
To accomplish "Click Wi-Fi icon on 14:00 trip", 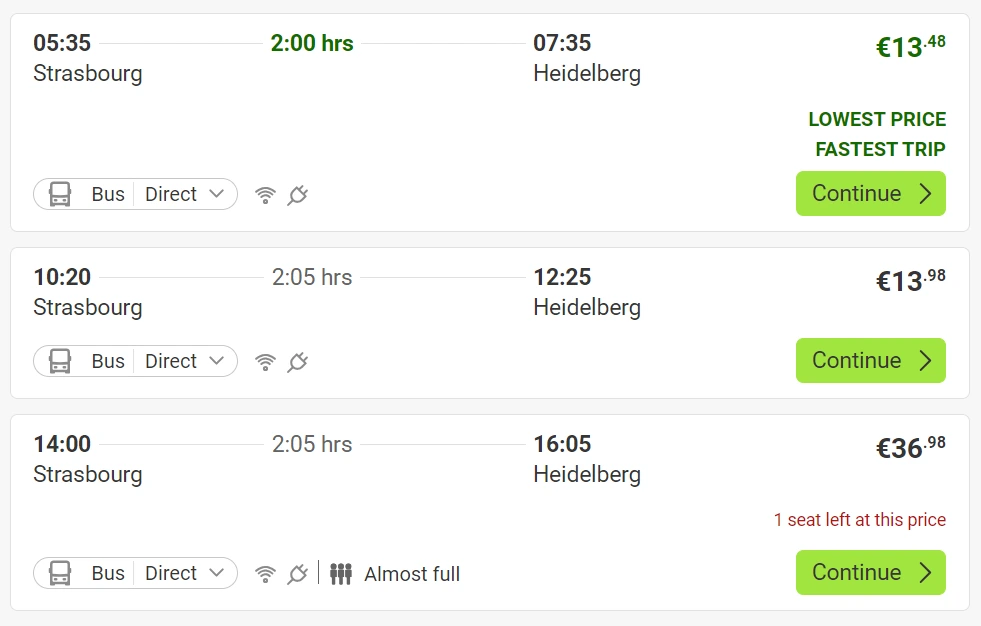I will pyautogui.click(x=265, y=574).
